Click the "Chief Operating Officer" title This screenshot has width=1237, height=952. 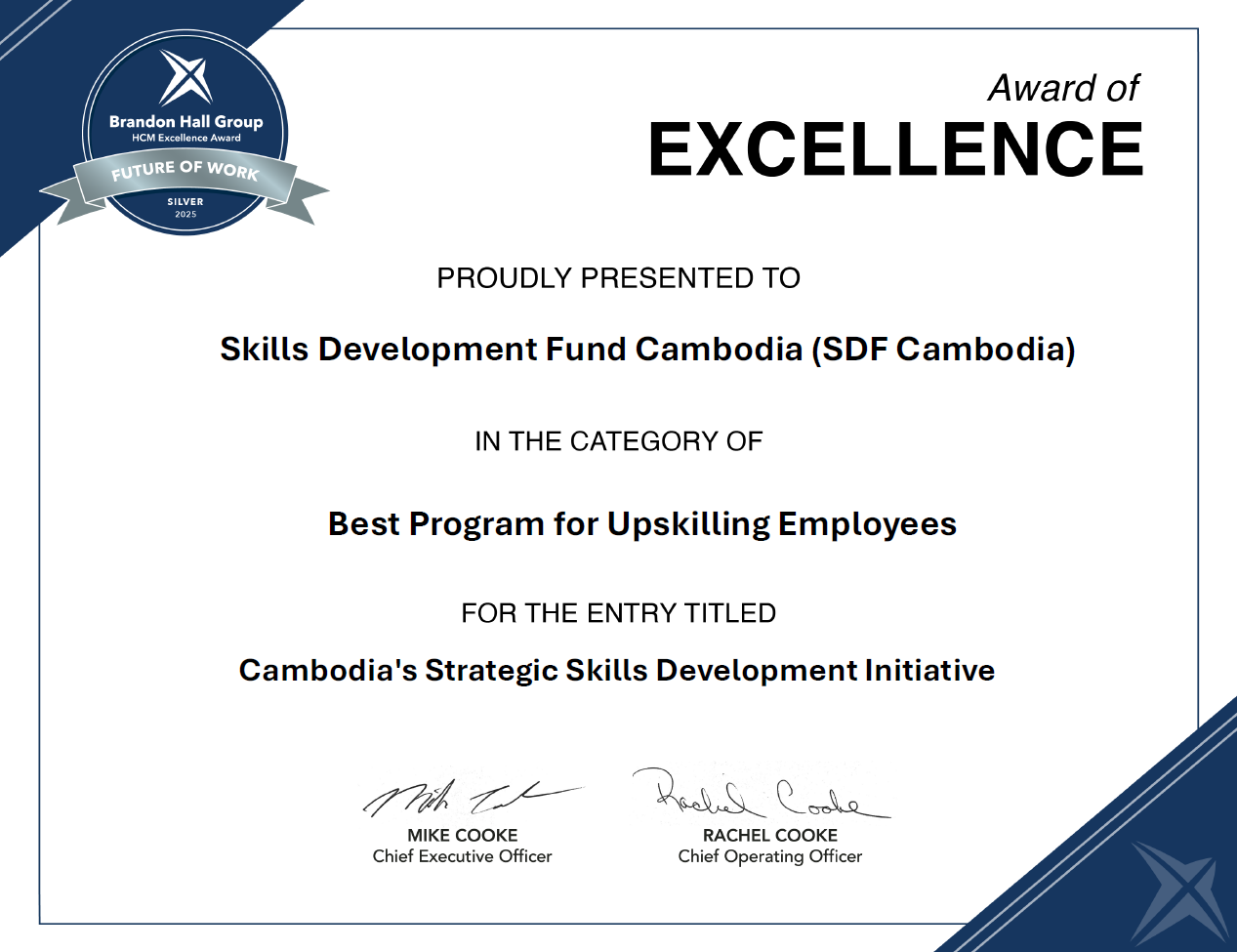(x=770, y=856)
